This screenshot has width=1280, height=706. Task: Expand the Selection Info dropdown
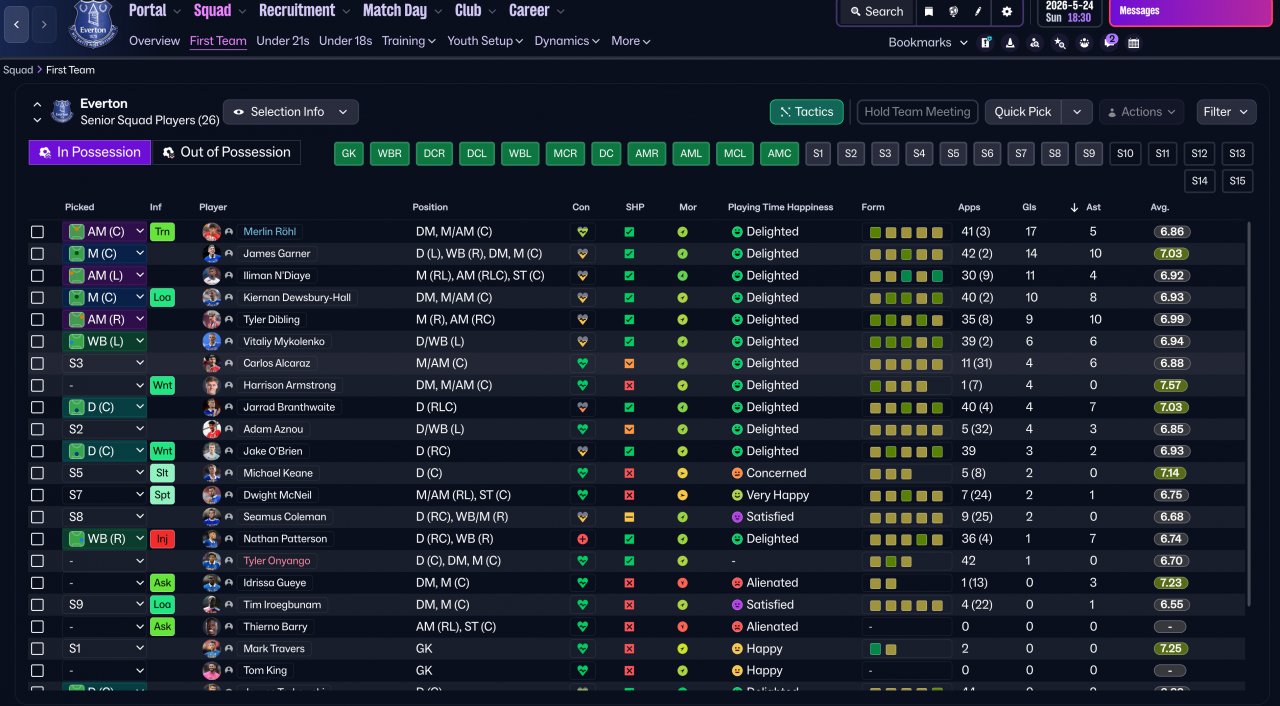click(290, 112)
